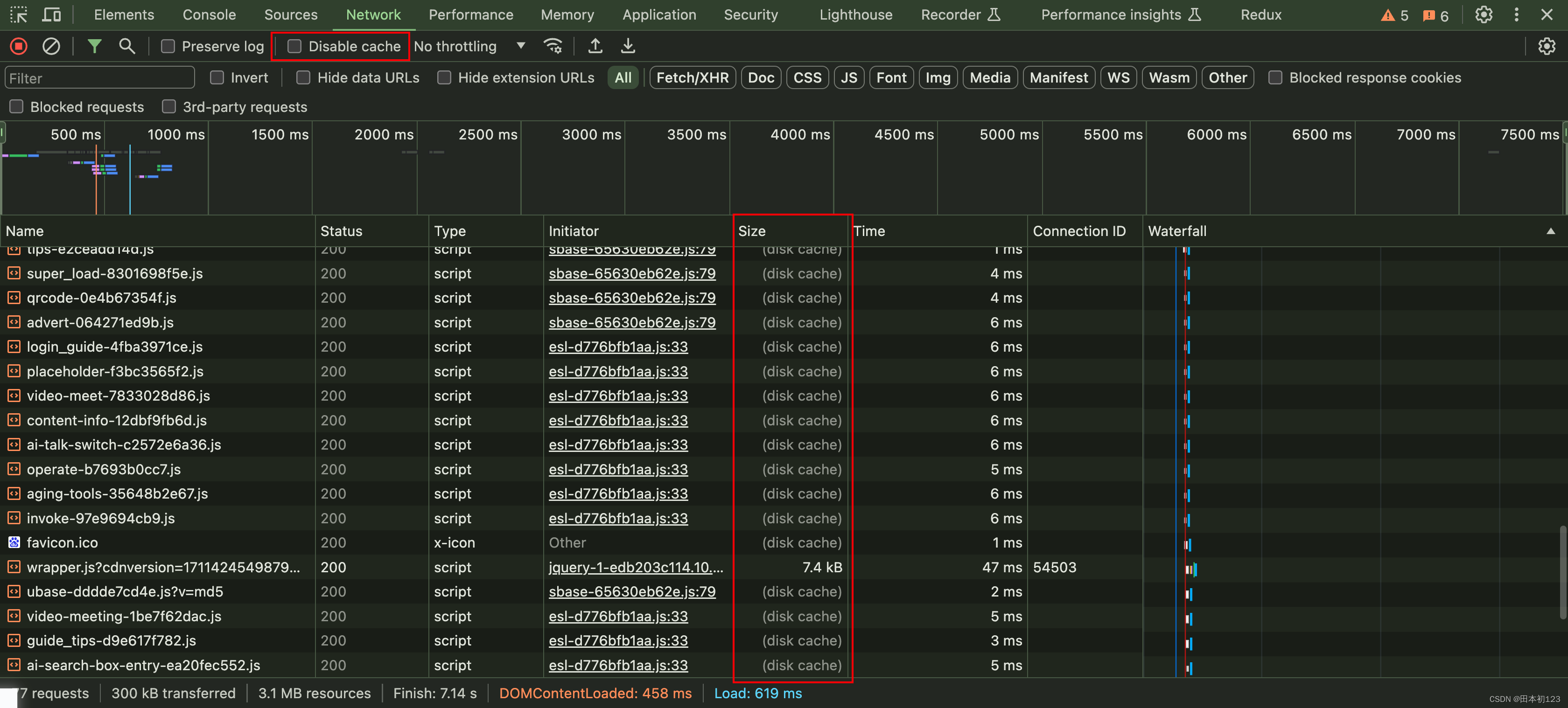Toggle Waterfall column sort arrow
This screenshot has height=708, width=1568.
[1550, 231]
